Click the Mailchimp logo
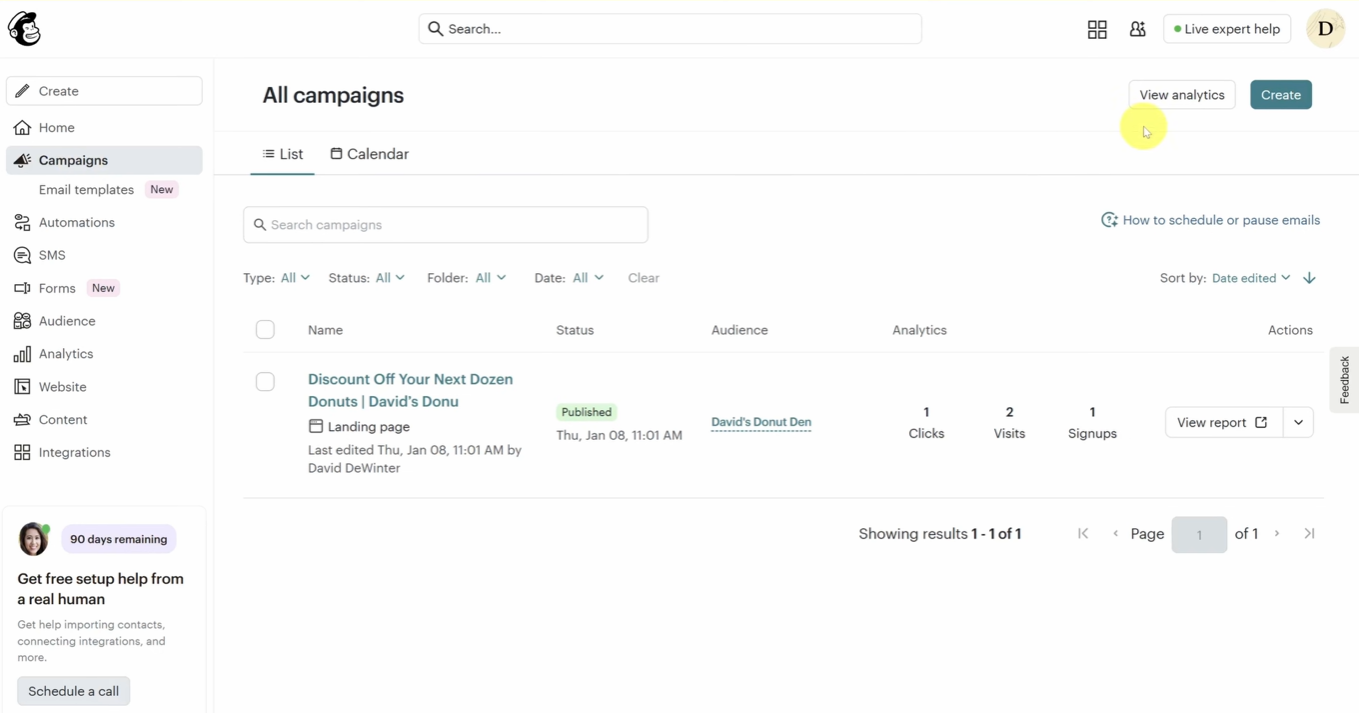The image size is (1359, 713). (24, 29)
